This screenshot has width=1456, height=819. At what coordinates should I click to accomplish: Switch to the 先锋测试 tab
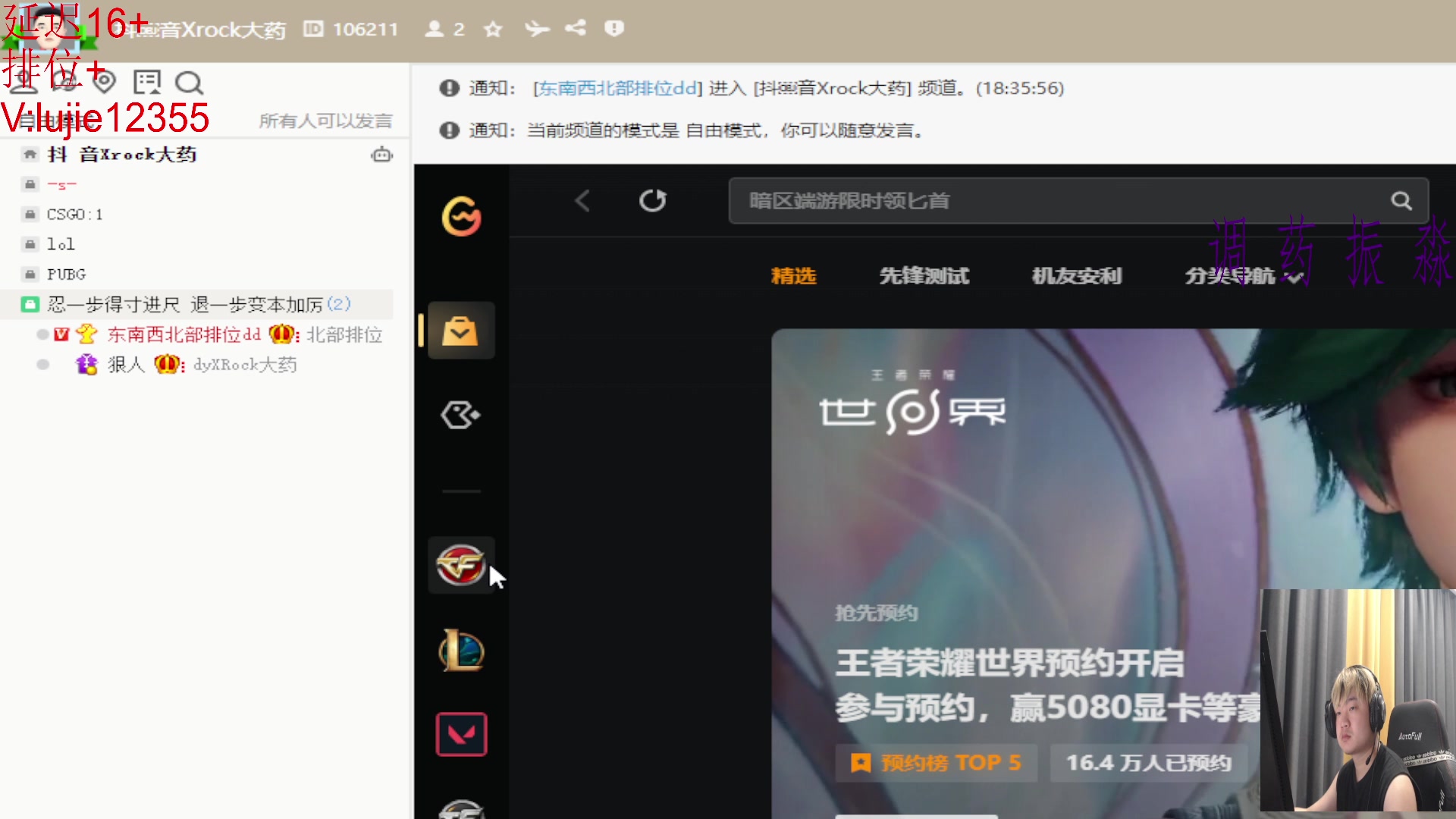coord(924,276)
